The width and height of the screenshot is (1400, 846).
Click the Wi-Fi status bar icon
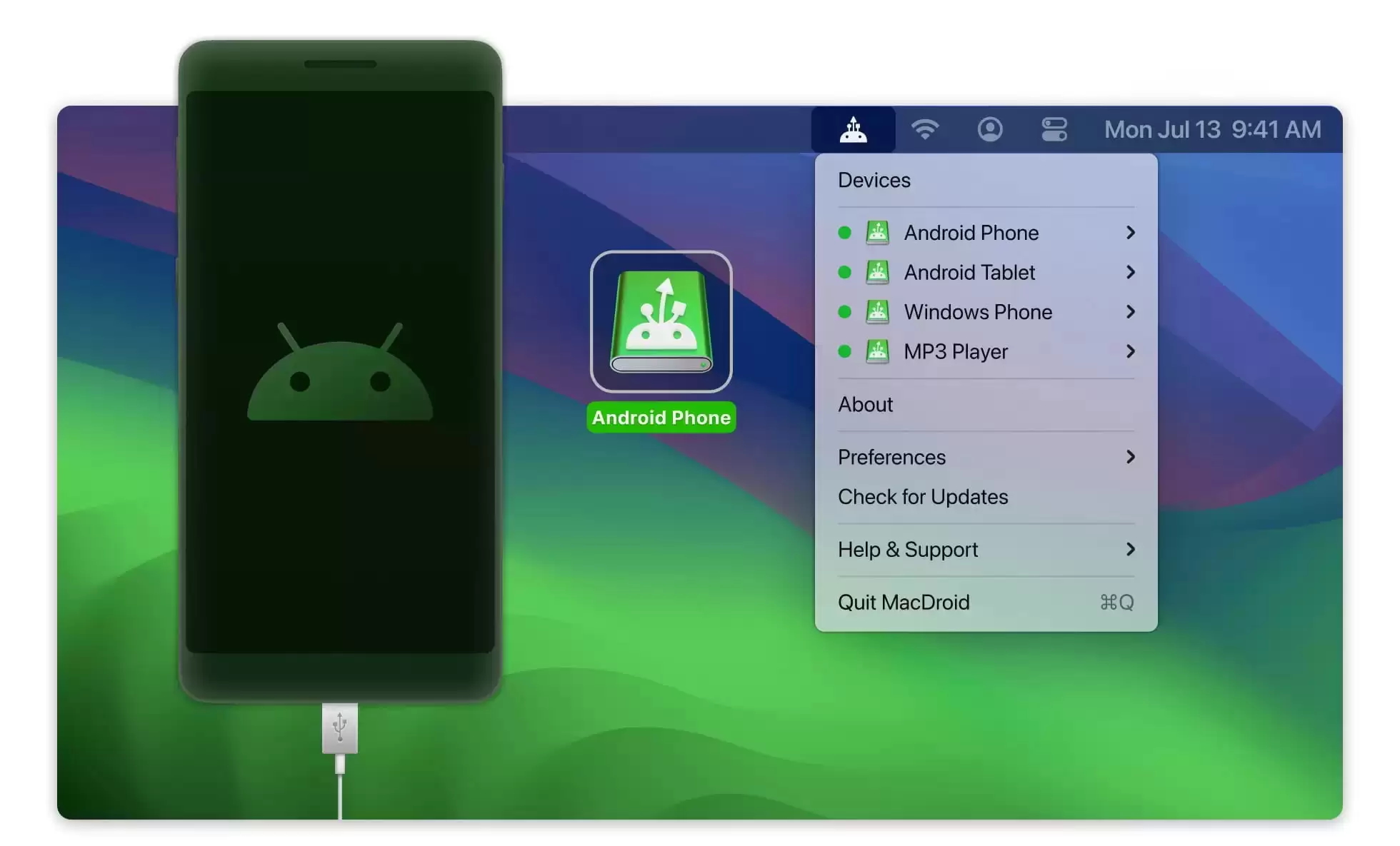[924, 129]
